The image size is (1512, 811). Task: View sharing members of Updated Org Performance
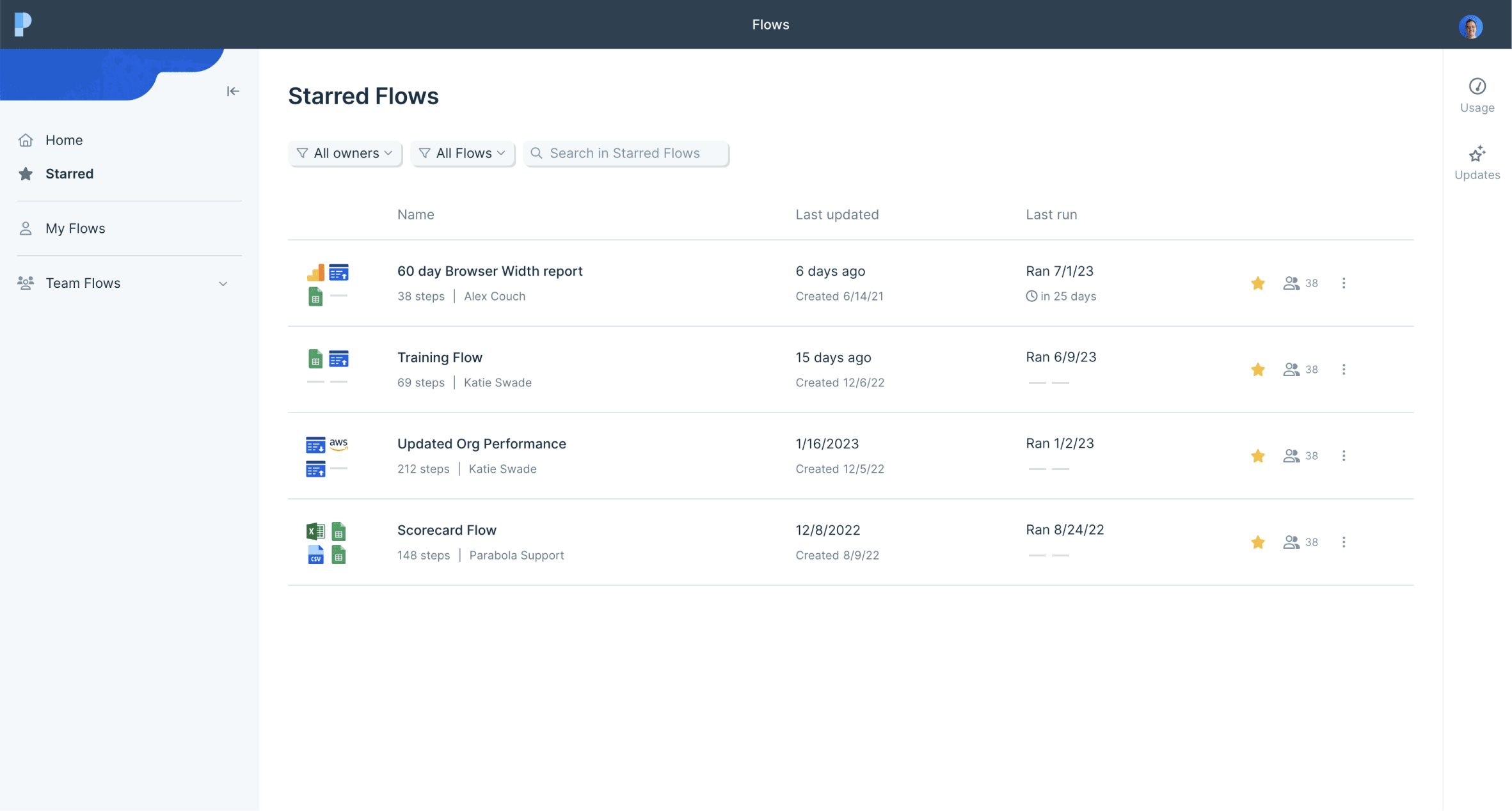pyautogui.click(x=1300, y=456)
